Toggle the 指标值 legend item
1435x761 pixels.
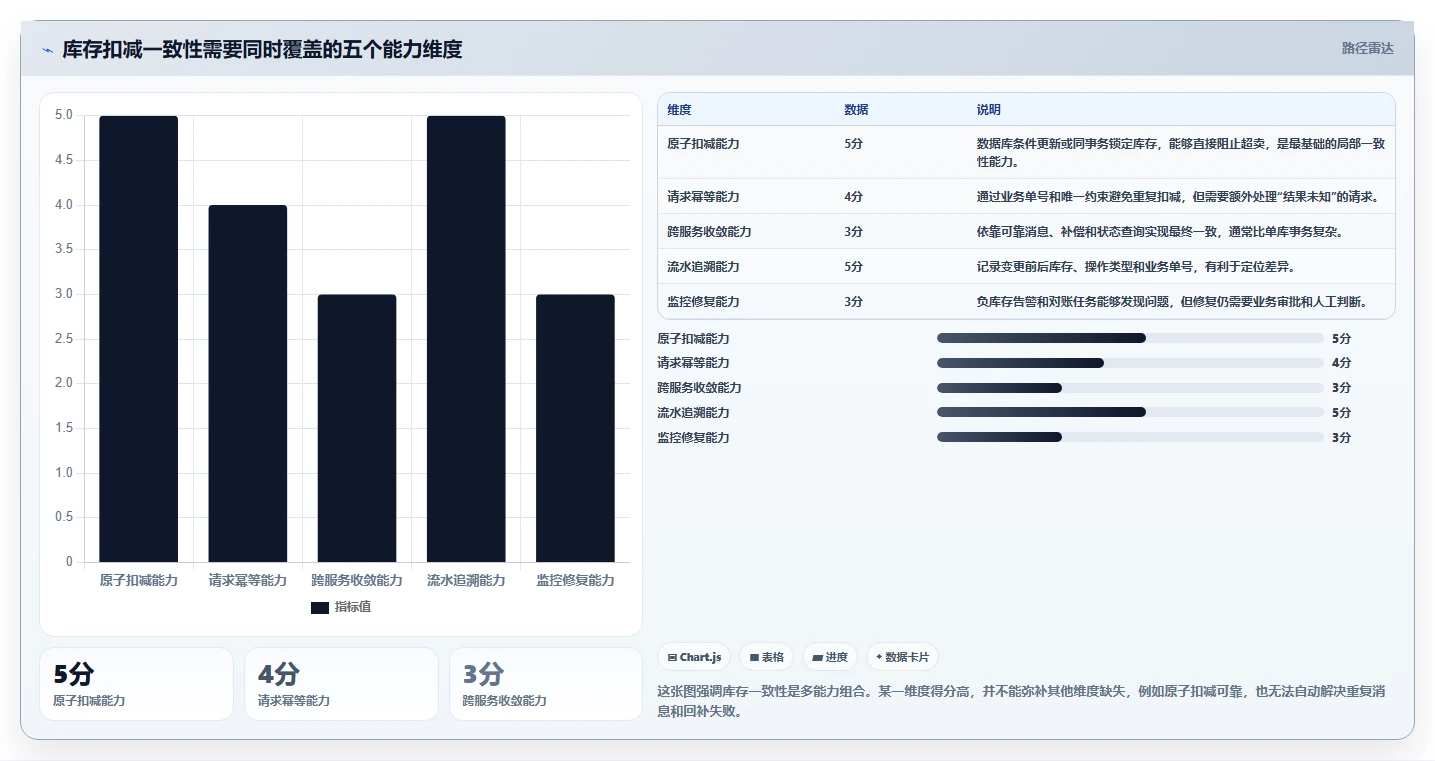coord(341,607)
